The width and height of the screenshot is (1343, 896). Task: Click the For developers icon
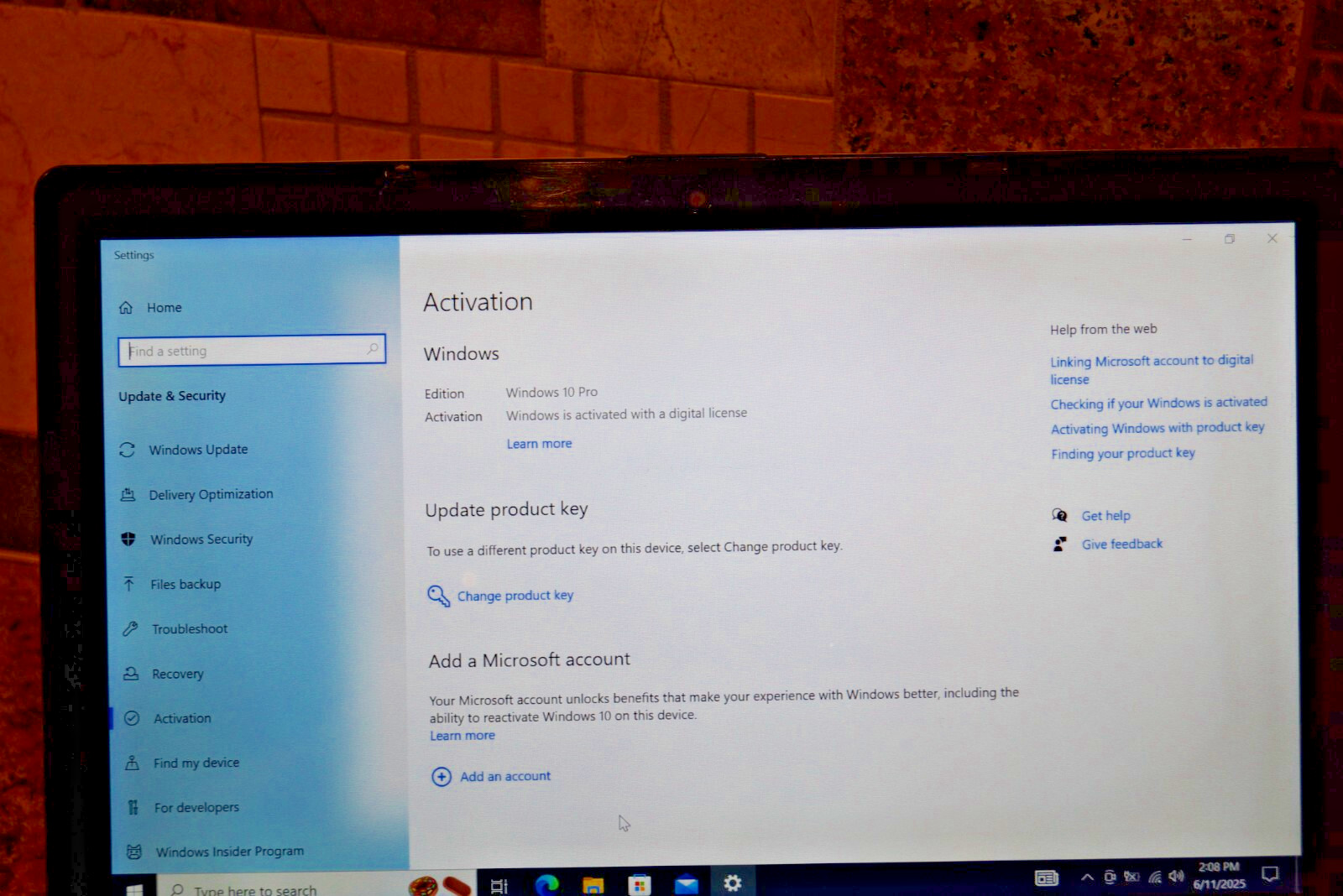click(x=133, y=807)
